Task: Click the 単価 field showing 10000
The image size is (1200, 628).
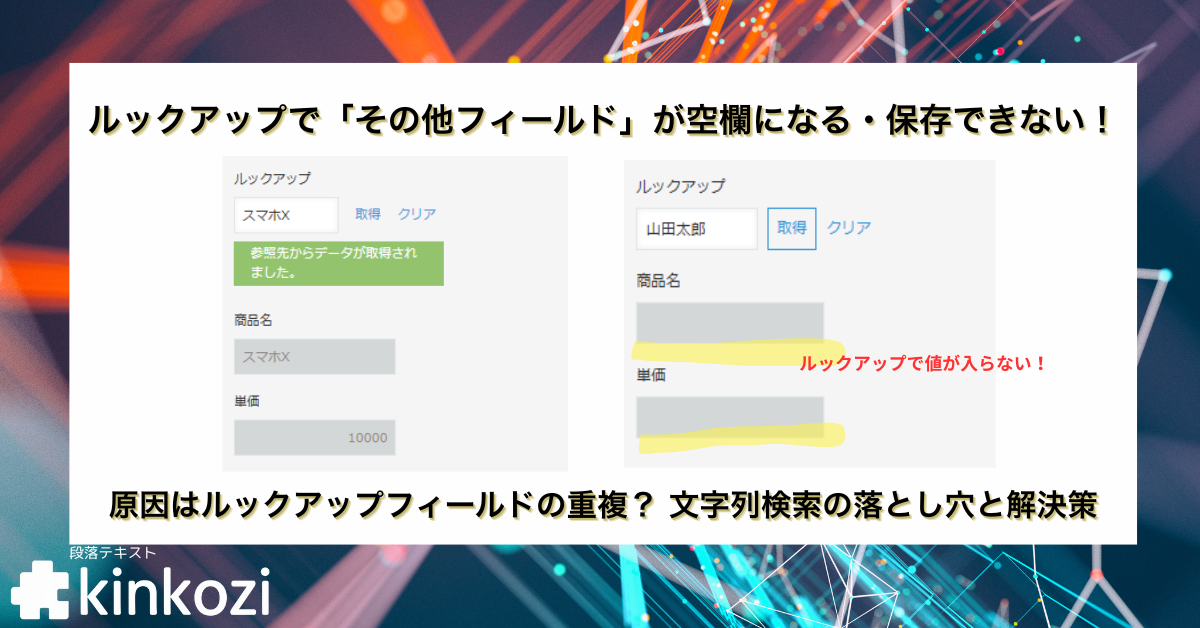Action: 314,437
